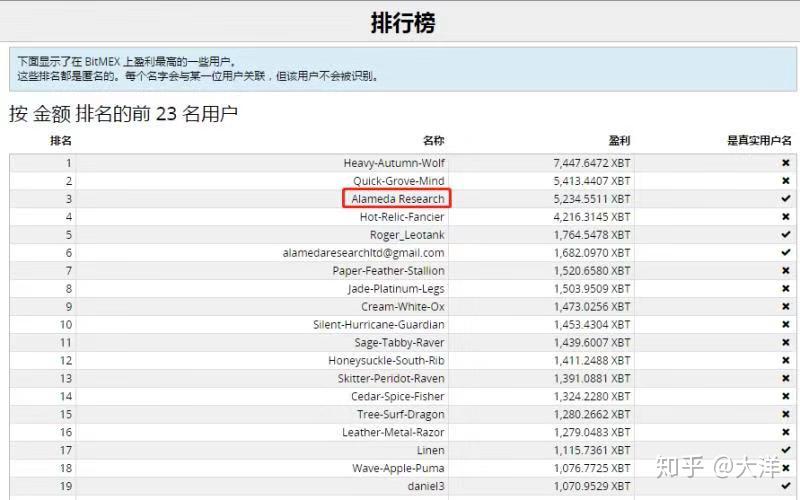This screenshot has height=500, width=800.
Task: Select the name Hot-Relic-Fancier
Action: click(402, 217)
